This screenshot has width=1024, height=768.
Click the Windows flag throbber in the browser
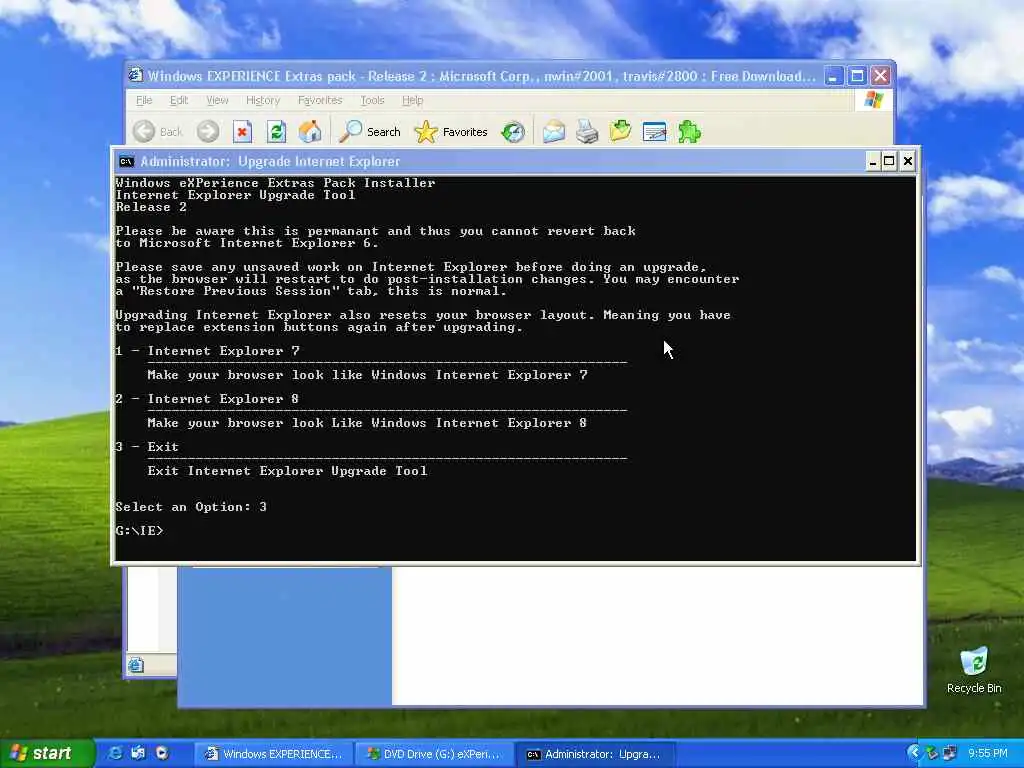tap(873, 100)
